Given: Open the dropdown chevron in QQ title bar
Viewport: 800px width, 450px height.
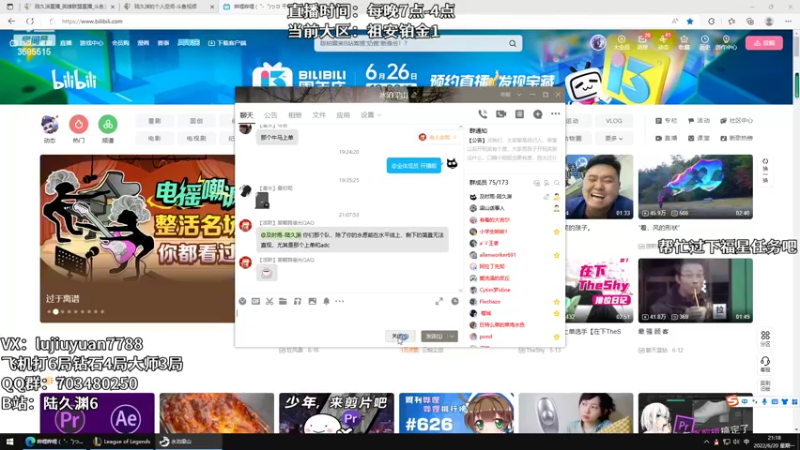Looking at the screenshot, I should [519, 95].
